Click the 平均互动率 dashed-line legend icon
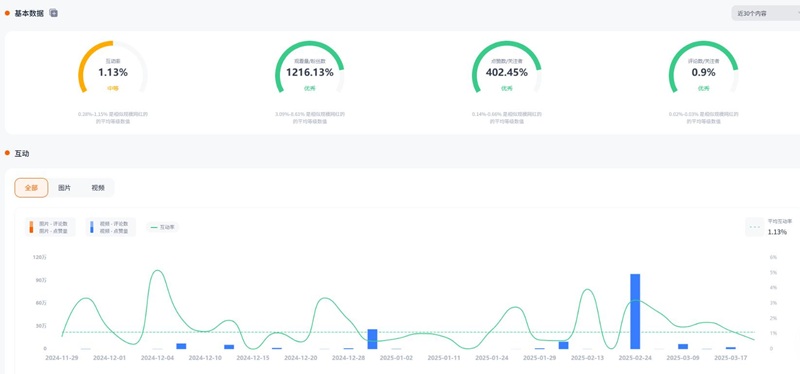 pos(754,227)
